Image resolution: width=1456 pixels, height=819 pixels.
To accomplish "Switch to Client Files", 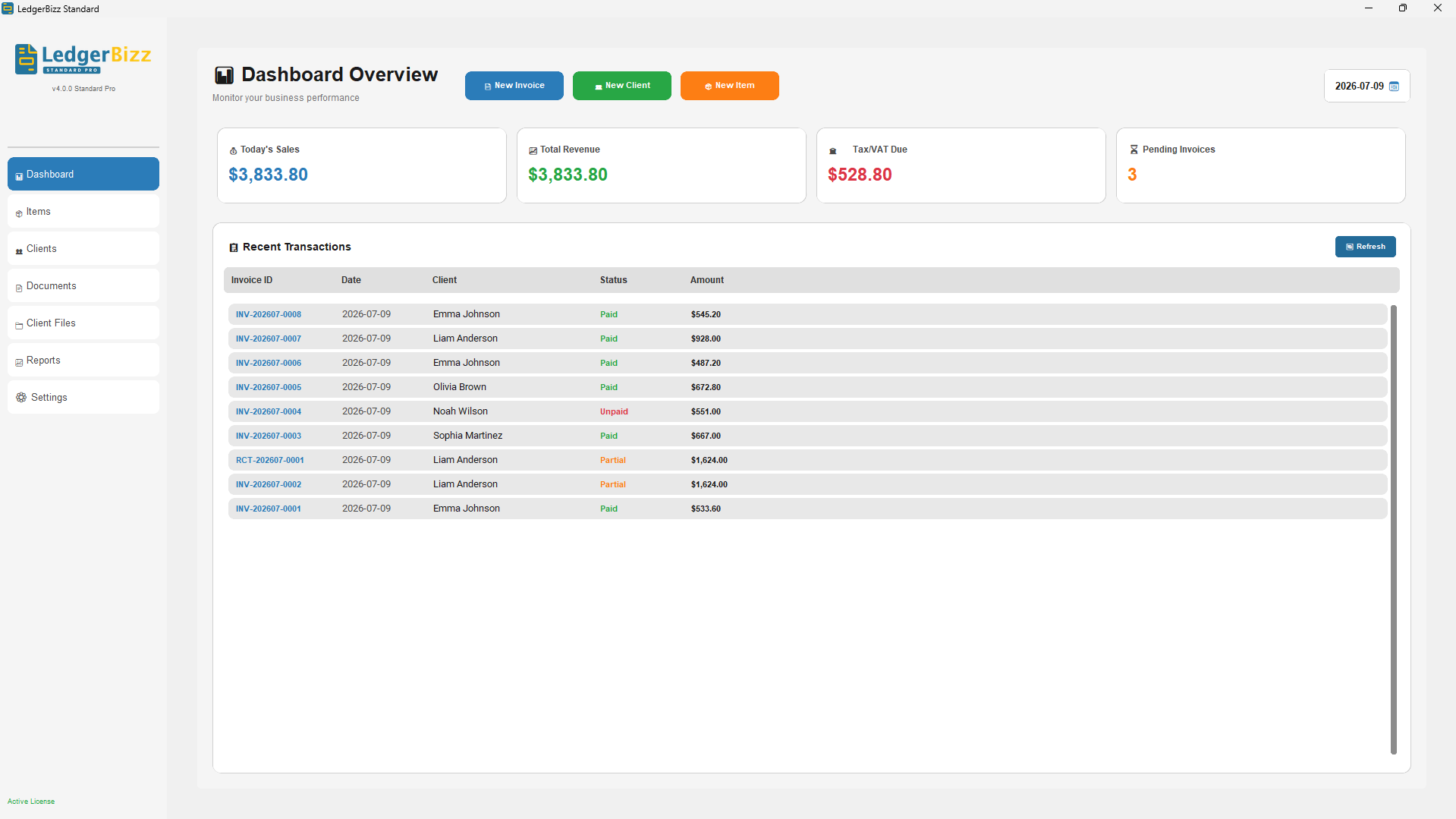I will tap(83, 323).
